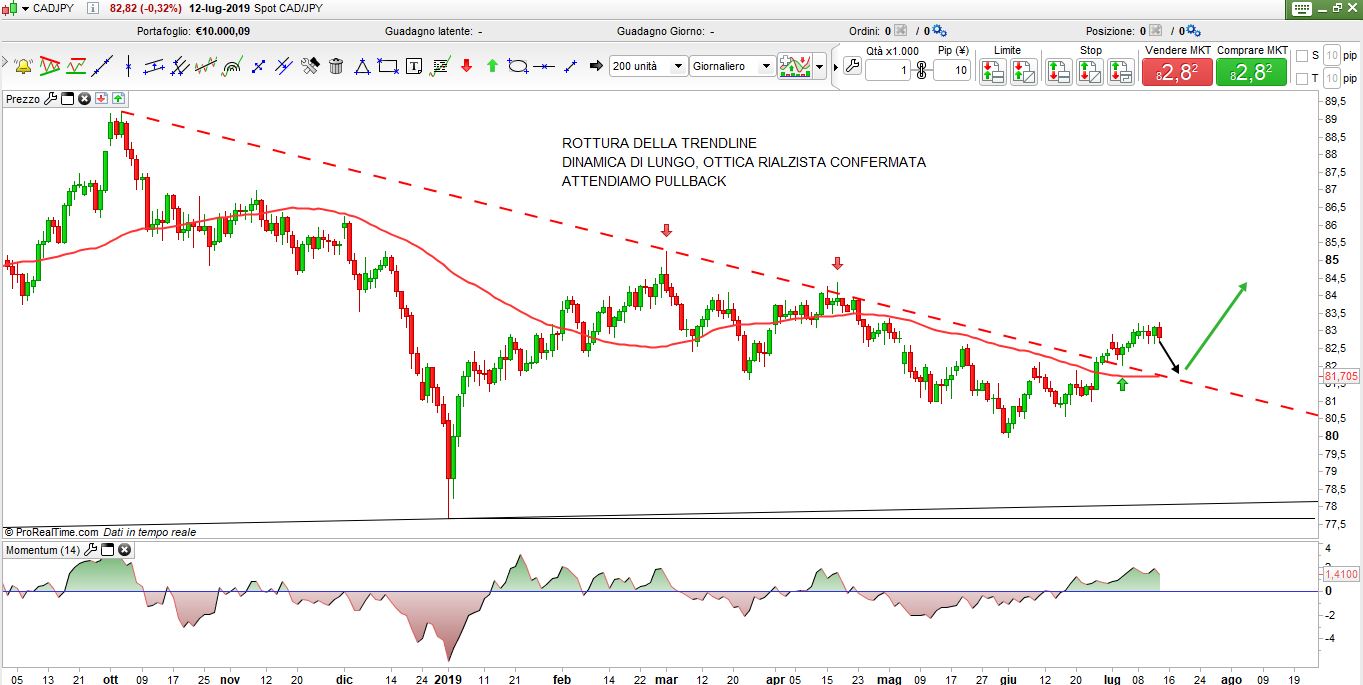The width and height of the screenshot is (1363, 685).
Task: Open the add indicator menu arrow
Action: pos(820,67)
